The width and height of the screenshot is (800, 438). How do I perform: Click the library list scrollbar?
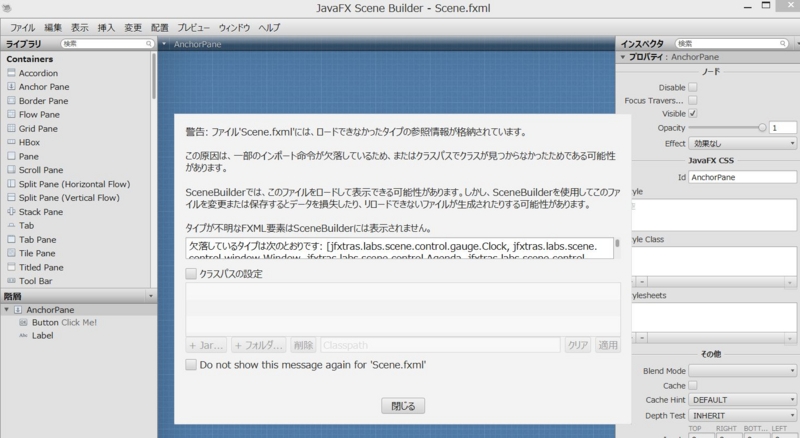(154, 77)
